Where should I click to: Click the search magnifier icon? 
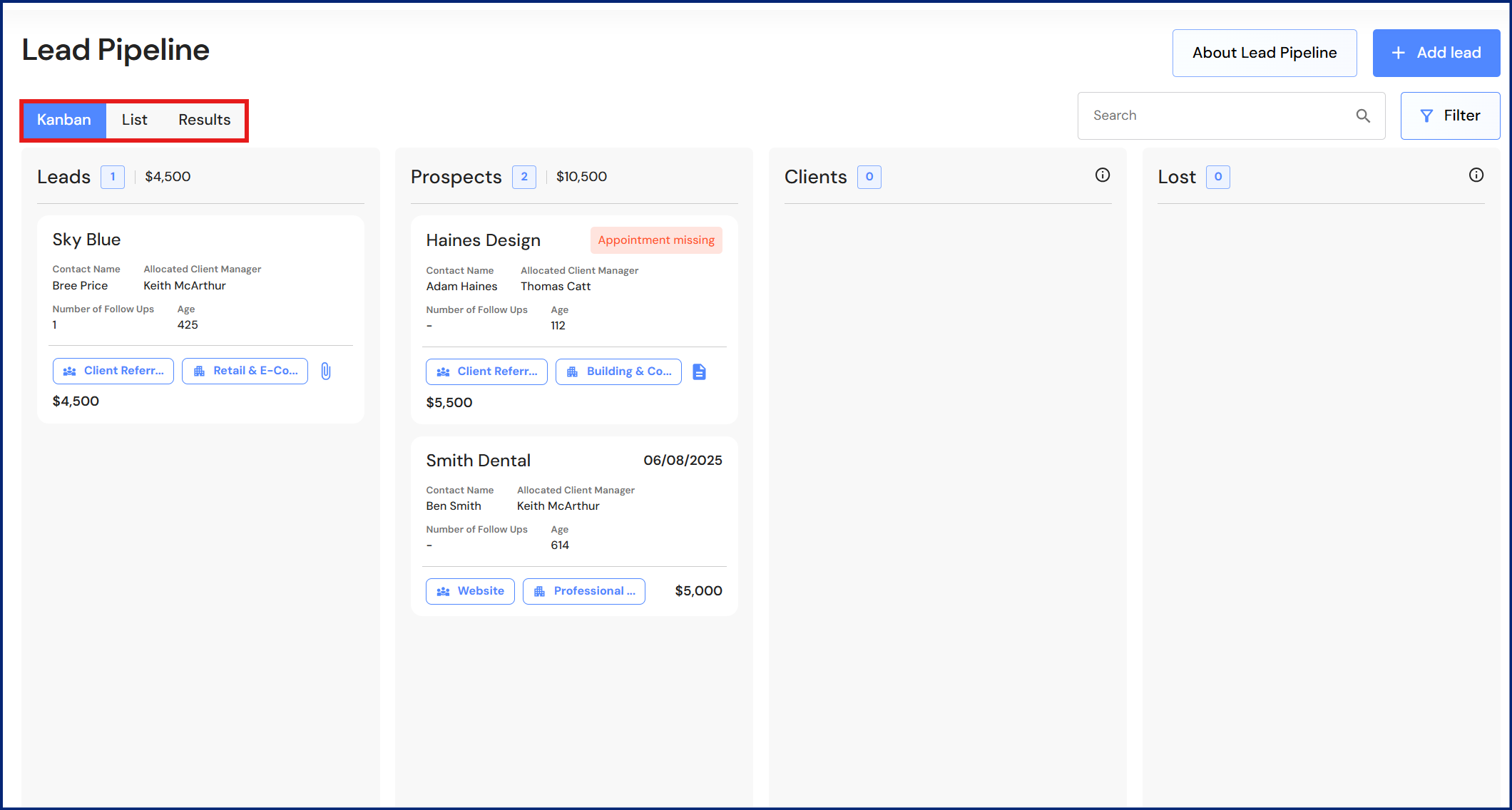[x=1362, y=116]
